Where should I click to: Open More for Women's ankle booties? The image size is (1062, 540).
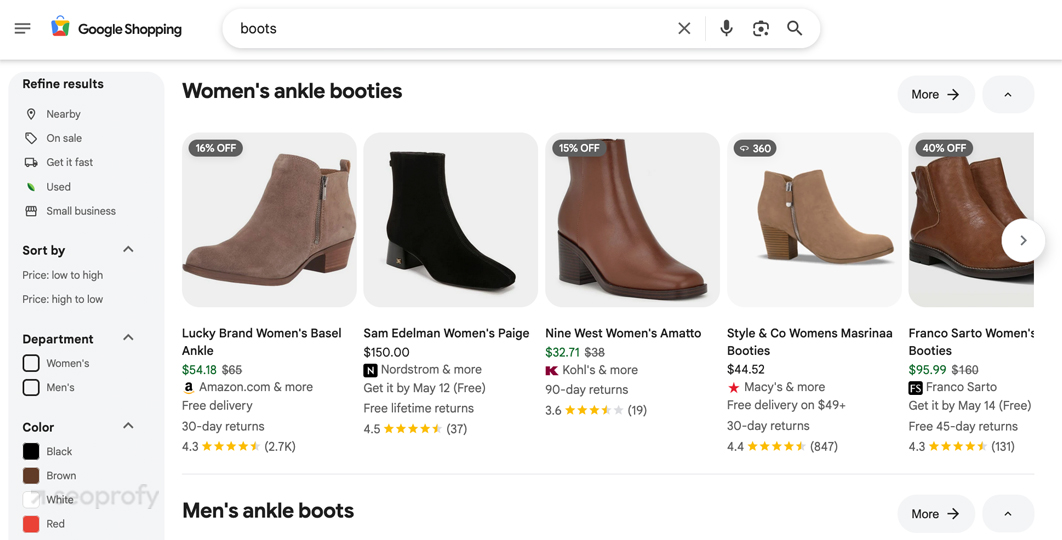935,94
